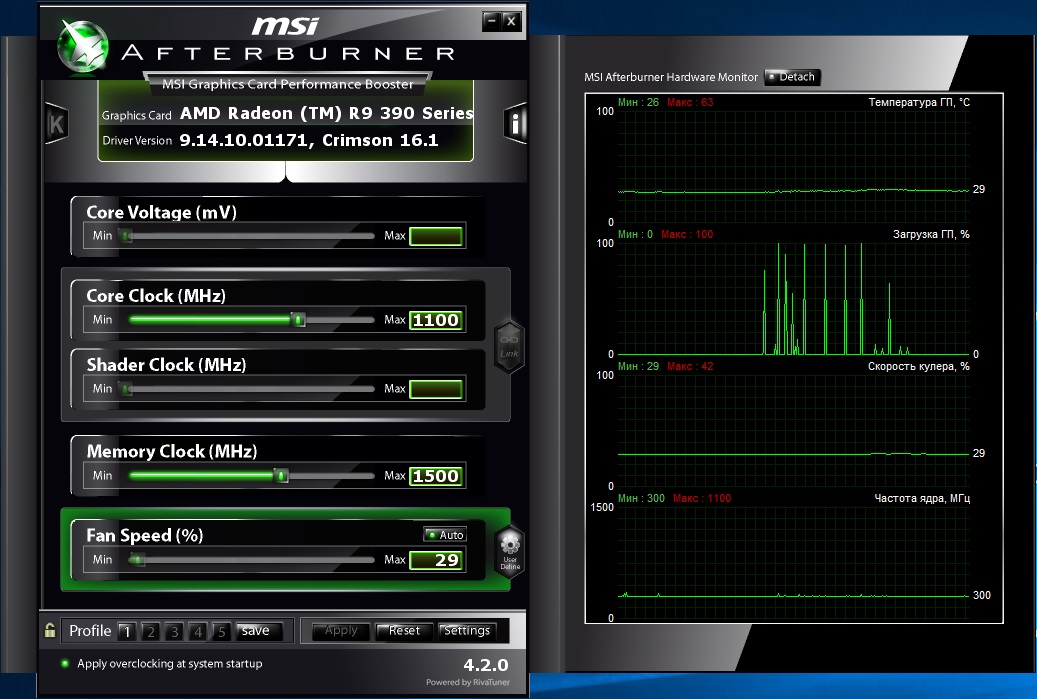Click the AMD Radeon R9 390 Series text
1037x699 pixels.
click(327, 113)
